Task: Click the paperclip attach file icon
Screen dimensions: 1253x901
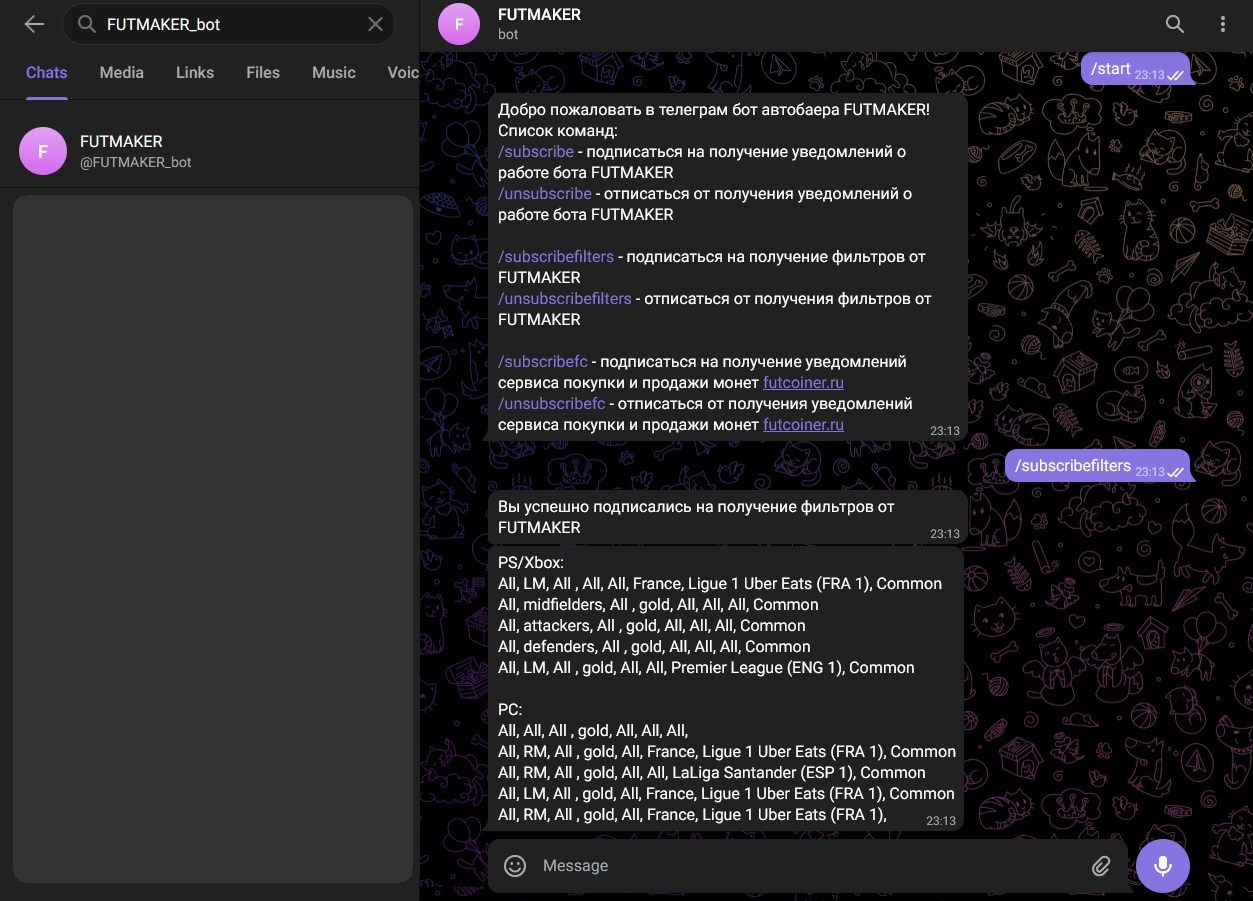Action: pyautogui.click(x=1100, y=866)
